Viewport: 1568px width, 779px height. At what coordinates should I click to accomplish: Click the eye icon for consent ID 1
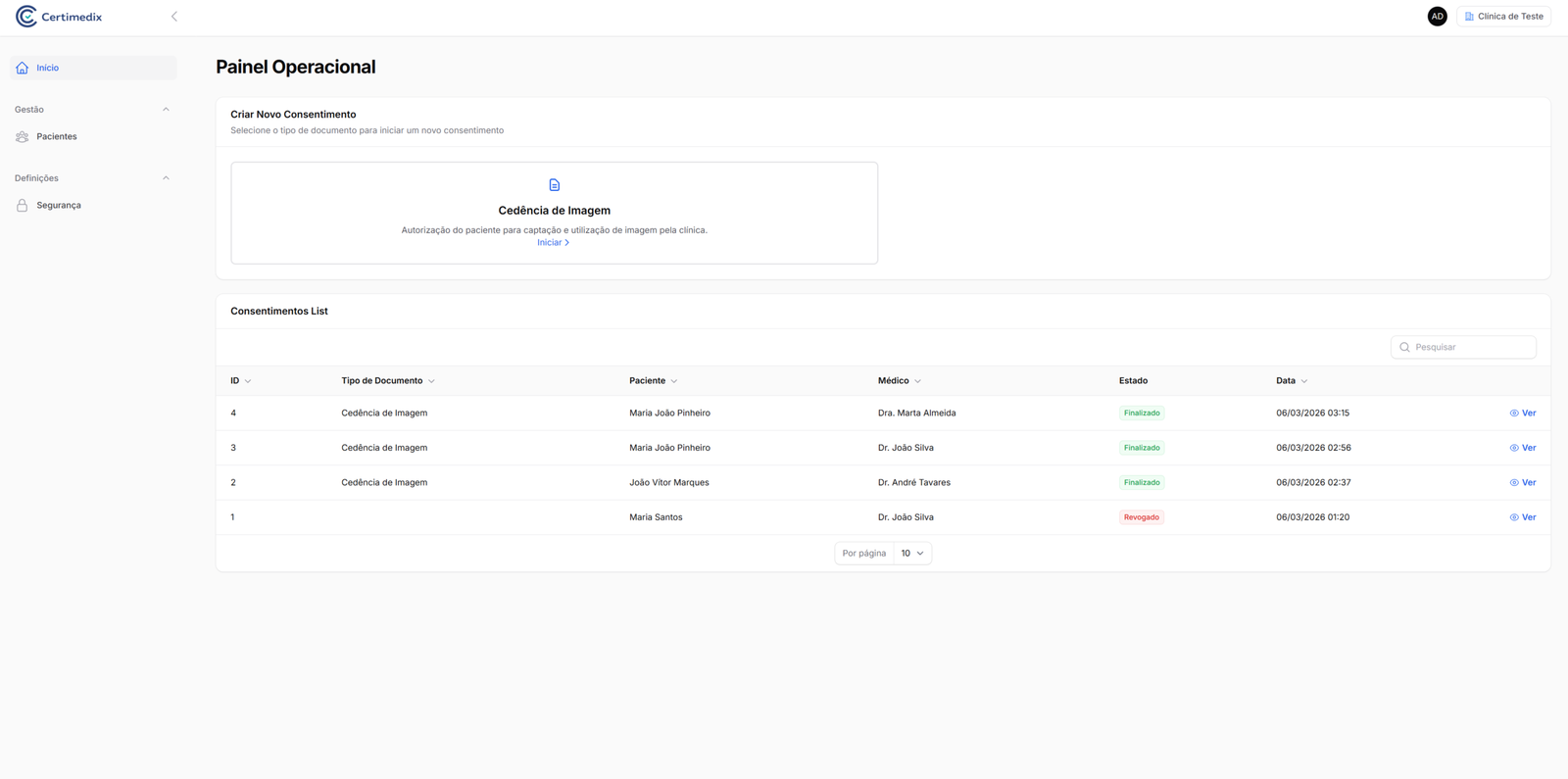coord(1514,517)
